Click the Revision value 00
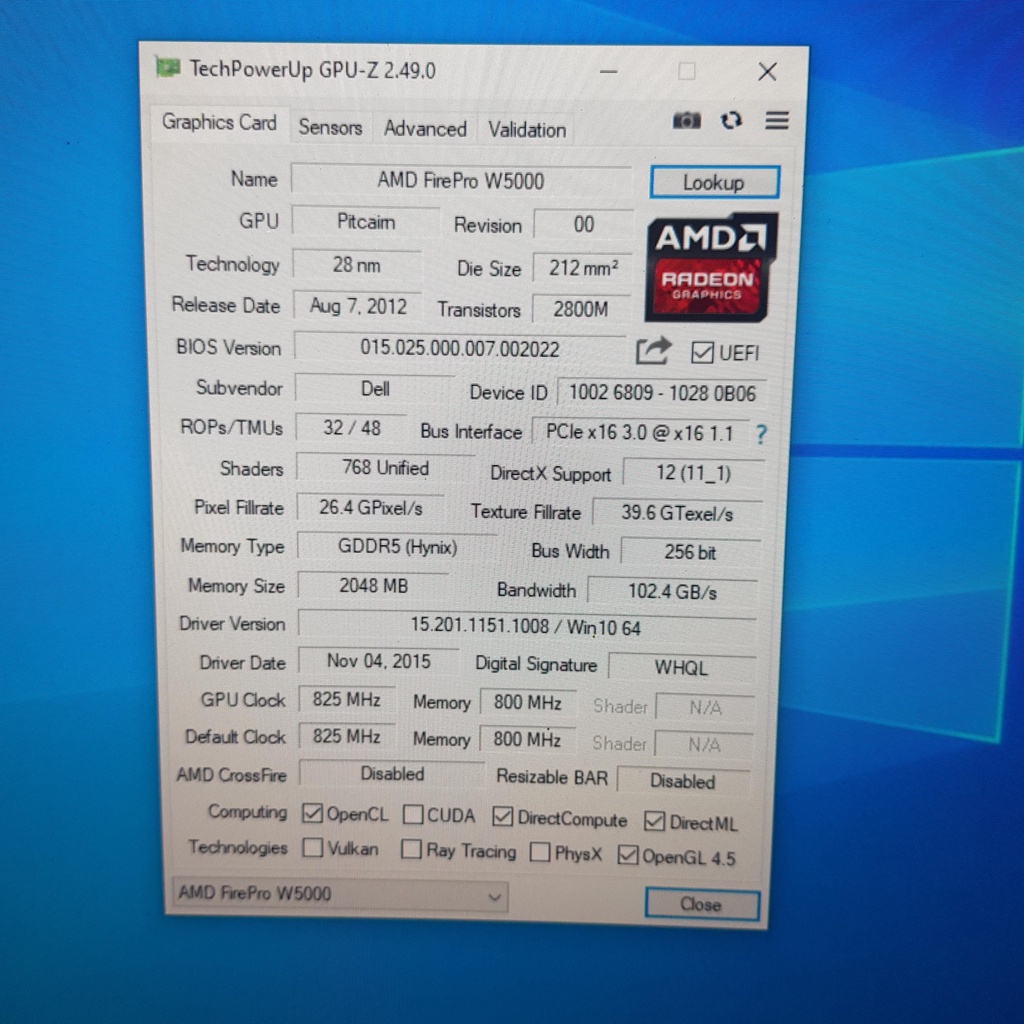Viewport: 1024px width, 1024px height. (x=583, y=225)
